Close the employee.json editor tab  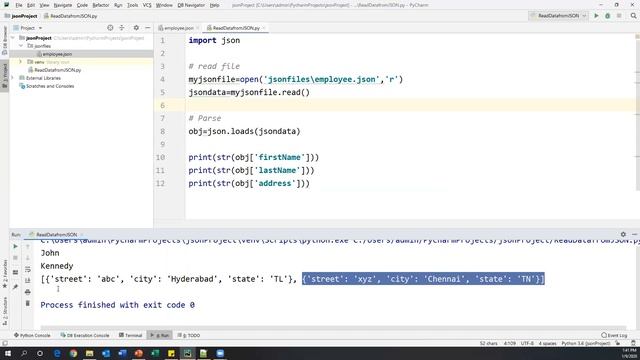tap(198, 28)
